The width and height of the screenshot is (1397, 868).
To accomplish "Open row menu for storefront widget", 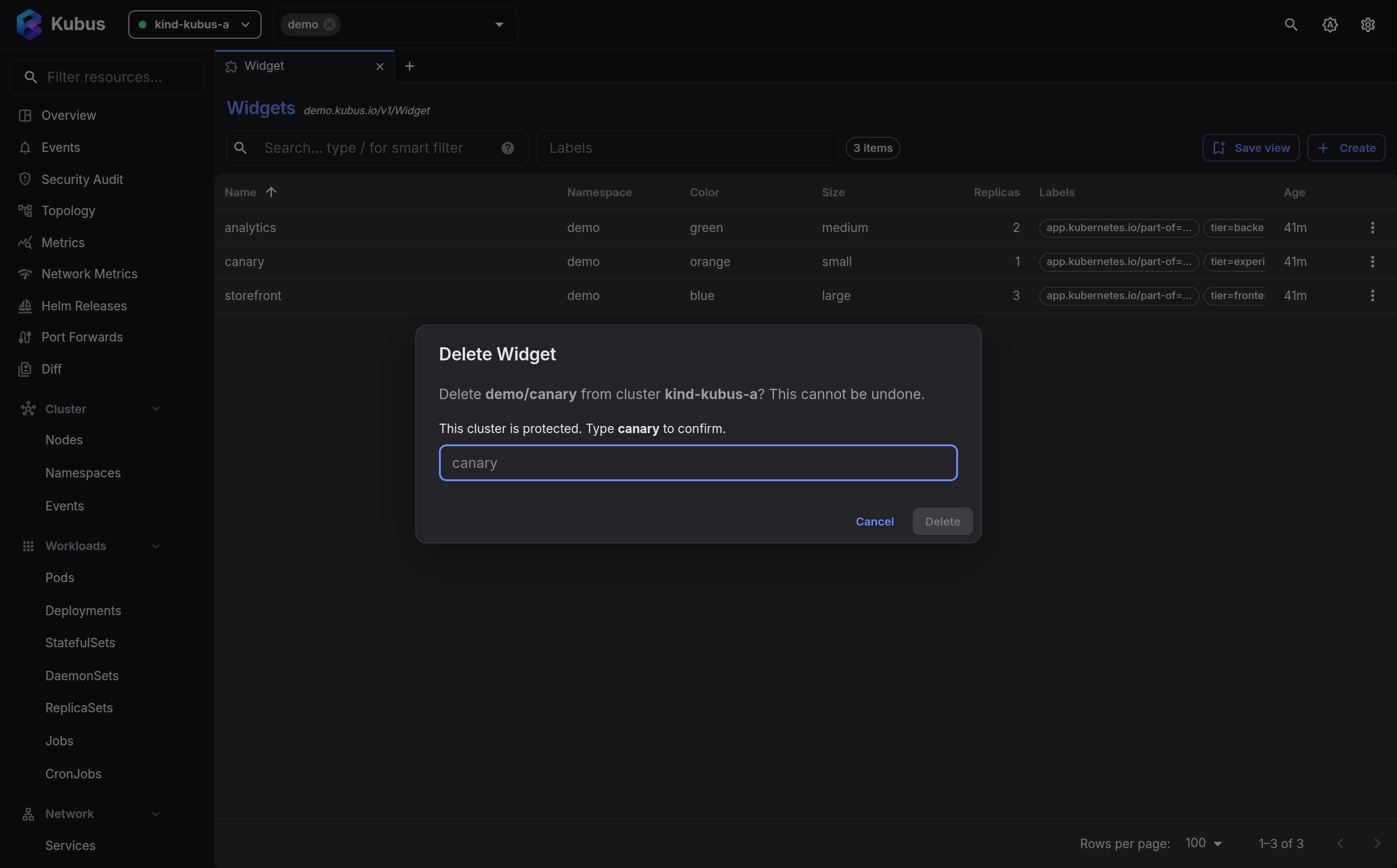I will 1372,296.
